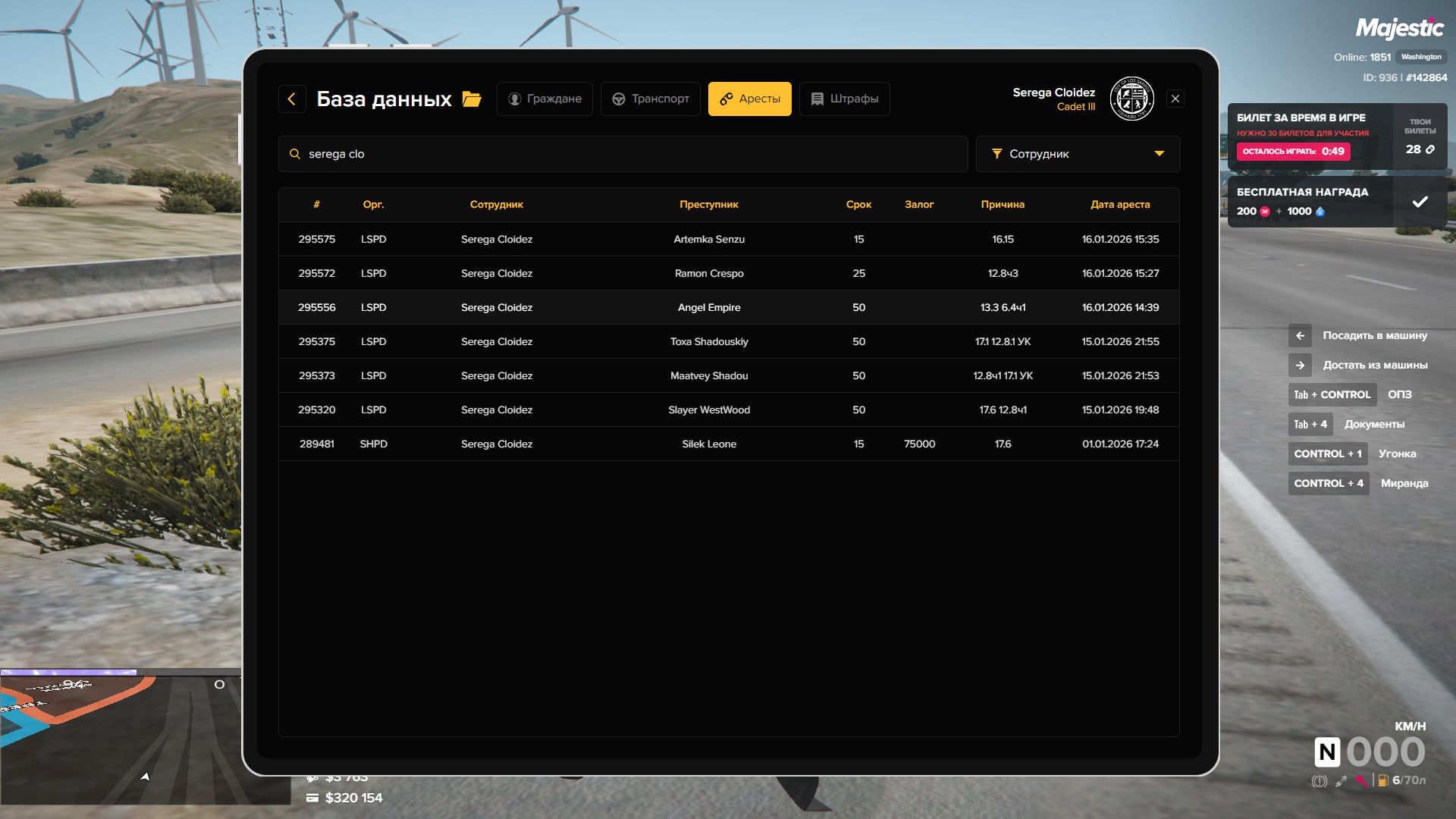Viewport: 1456px width, 819px height.
Task: Click the active Аресты tab
Action: [749, 99]
